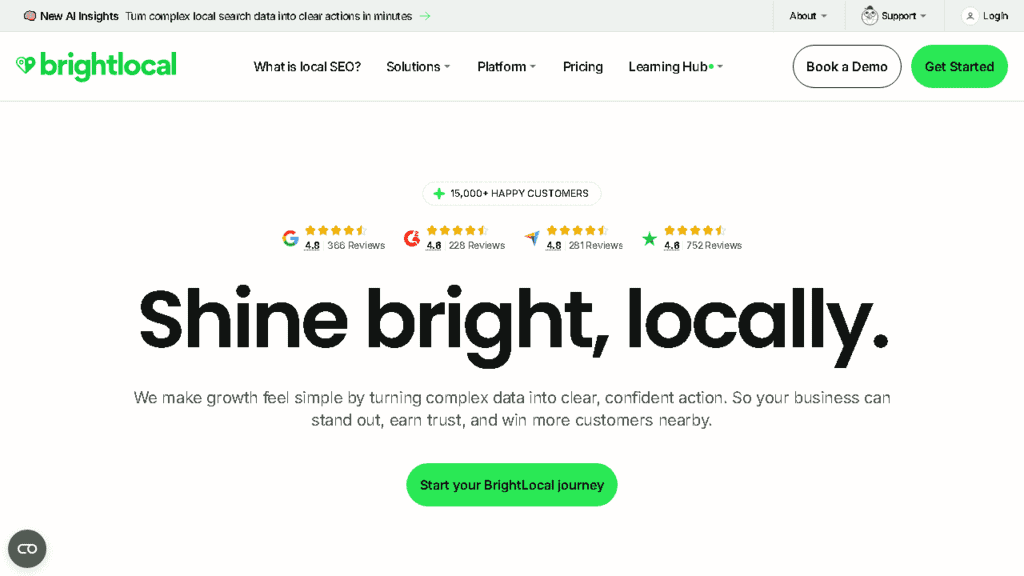Click the 15,000+ Happy Customers badge
1024x576 pixels.
(x=511, y=193)
